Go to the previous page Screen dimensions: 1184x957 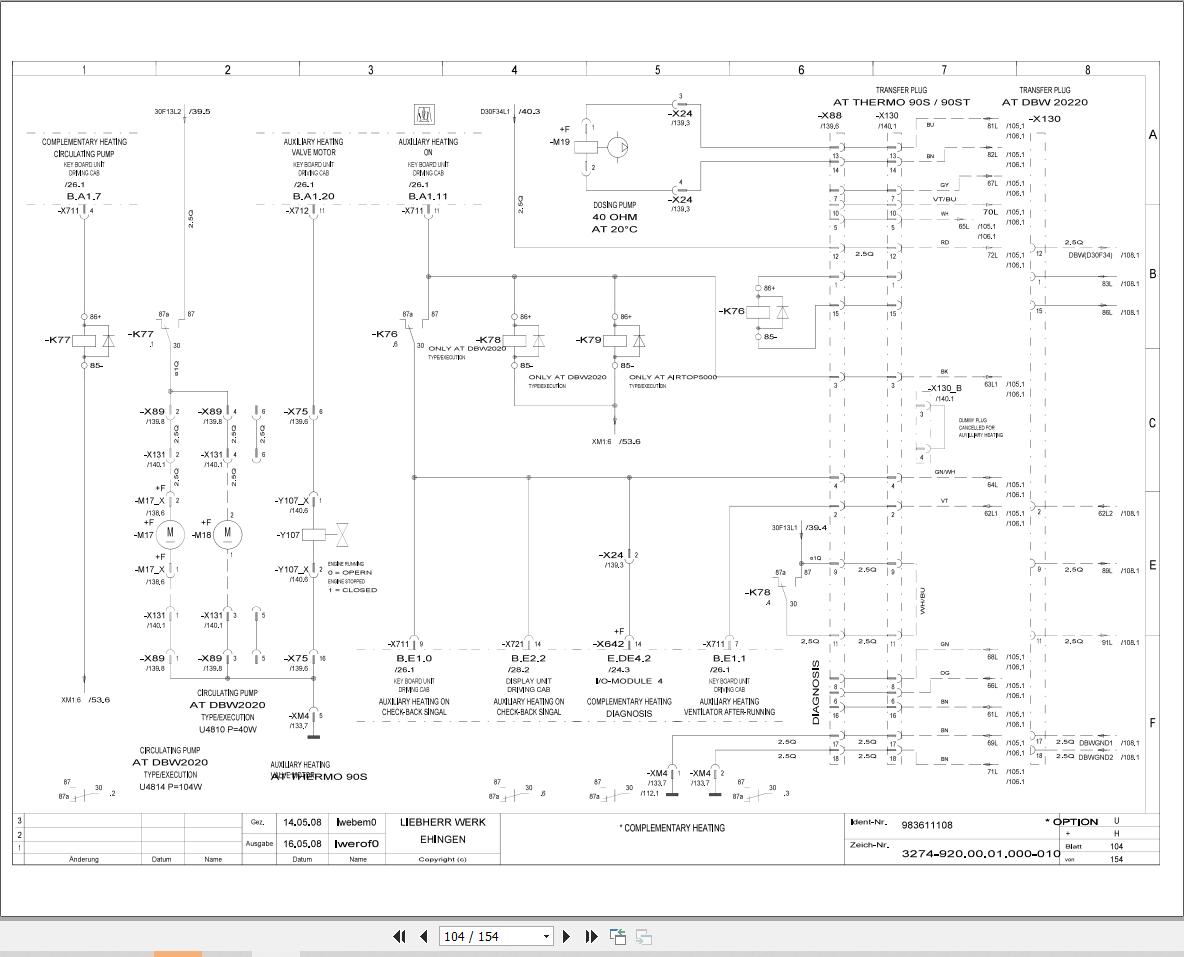pyautogui.click(x=424, y=937)
